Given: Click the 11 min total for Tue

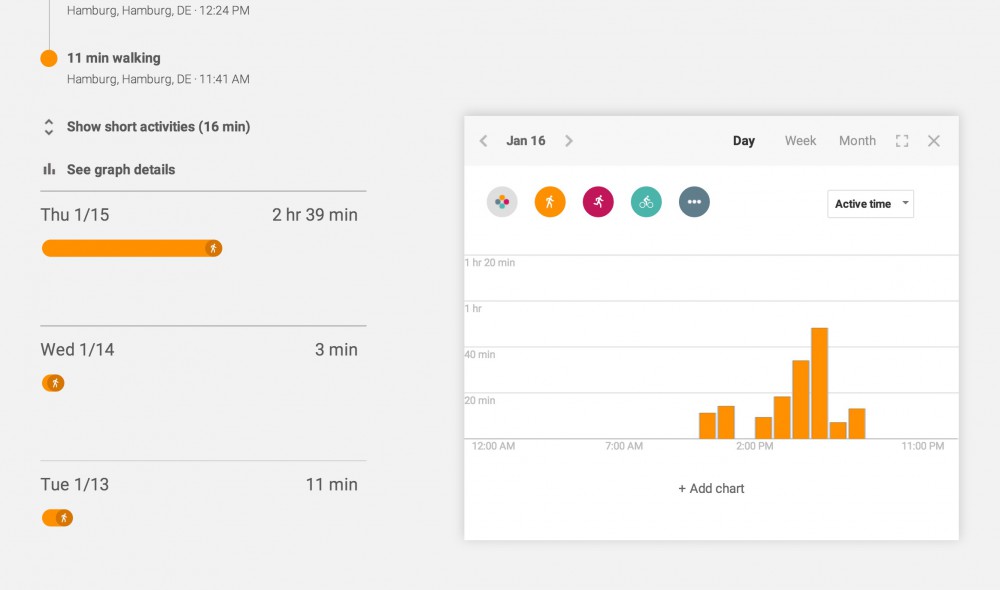Looking at the screenshot, I should point(332,484).
